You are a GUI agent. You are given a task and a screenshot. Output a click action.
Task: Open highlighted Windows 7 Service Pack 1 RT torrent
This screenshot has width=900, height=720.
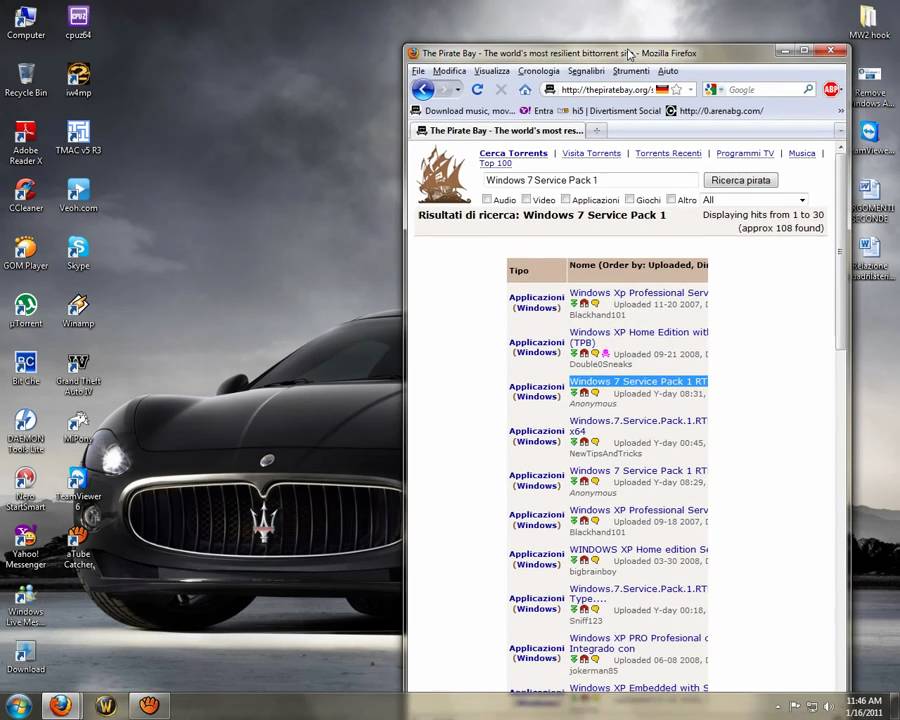[638, 381]
